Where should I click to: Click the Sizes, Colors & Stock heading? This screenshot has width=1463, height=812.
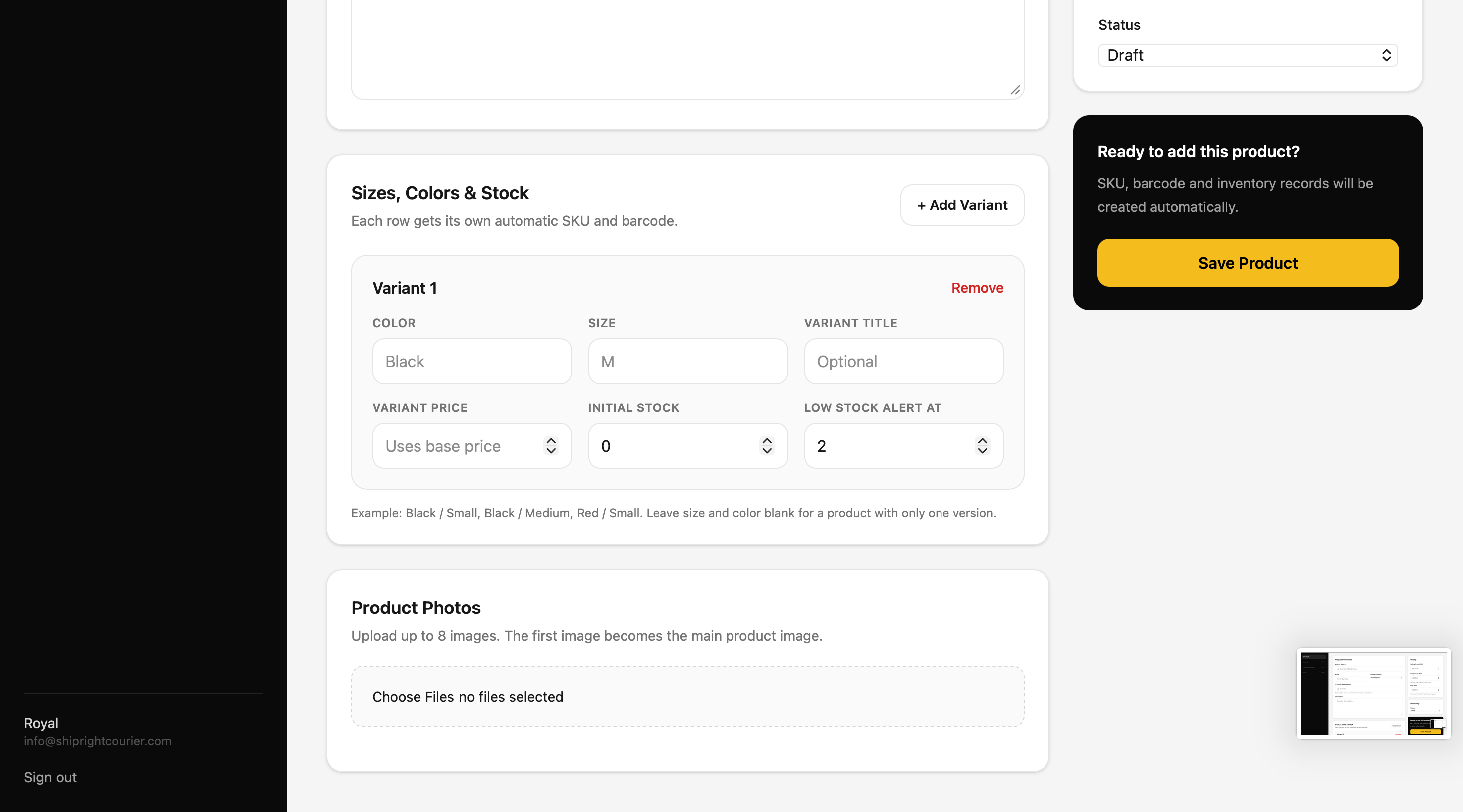[440, 193]
